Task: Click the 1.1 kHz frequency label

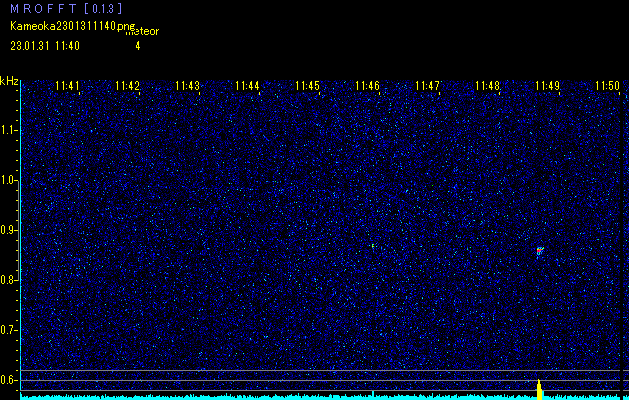Action: [x=9, y=130]
